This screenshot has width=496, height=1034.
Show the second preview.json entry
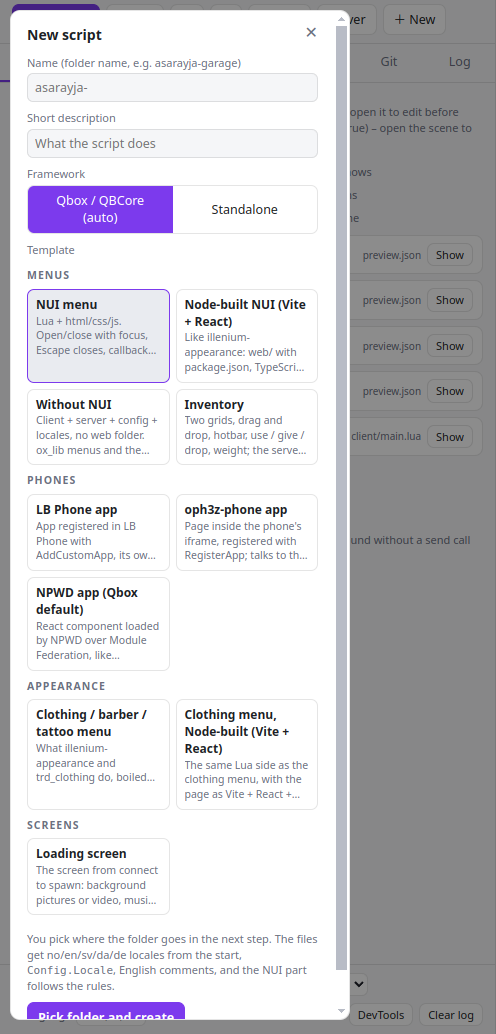450,300
